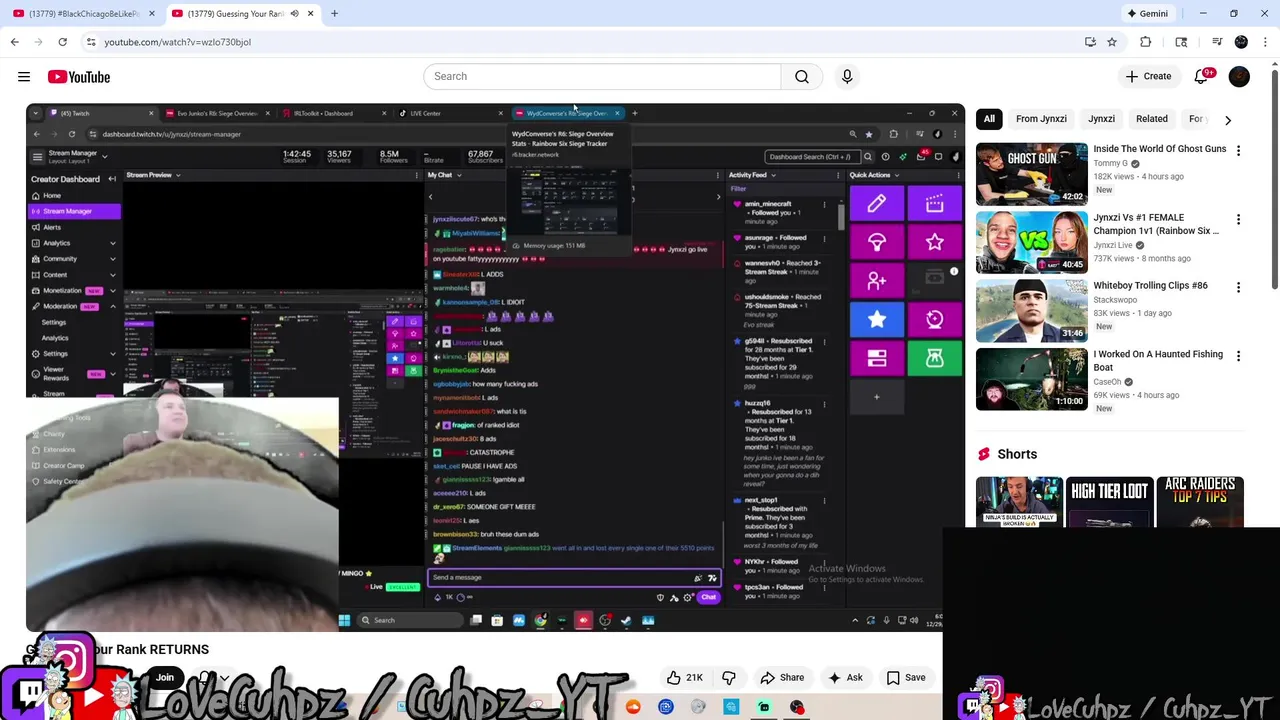1280x720 pixels.
Task: Open the HIGH TIER LOOT short
Action: coord(1109,501)
